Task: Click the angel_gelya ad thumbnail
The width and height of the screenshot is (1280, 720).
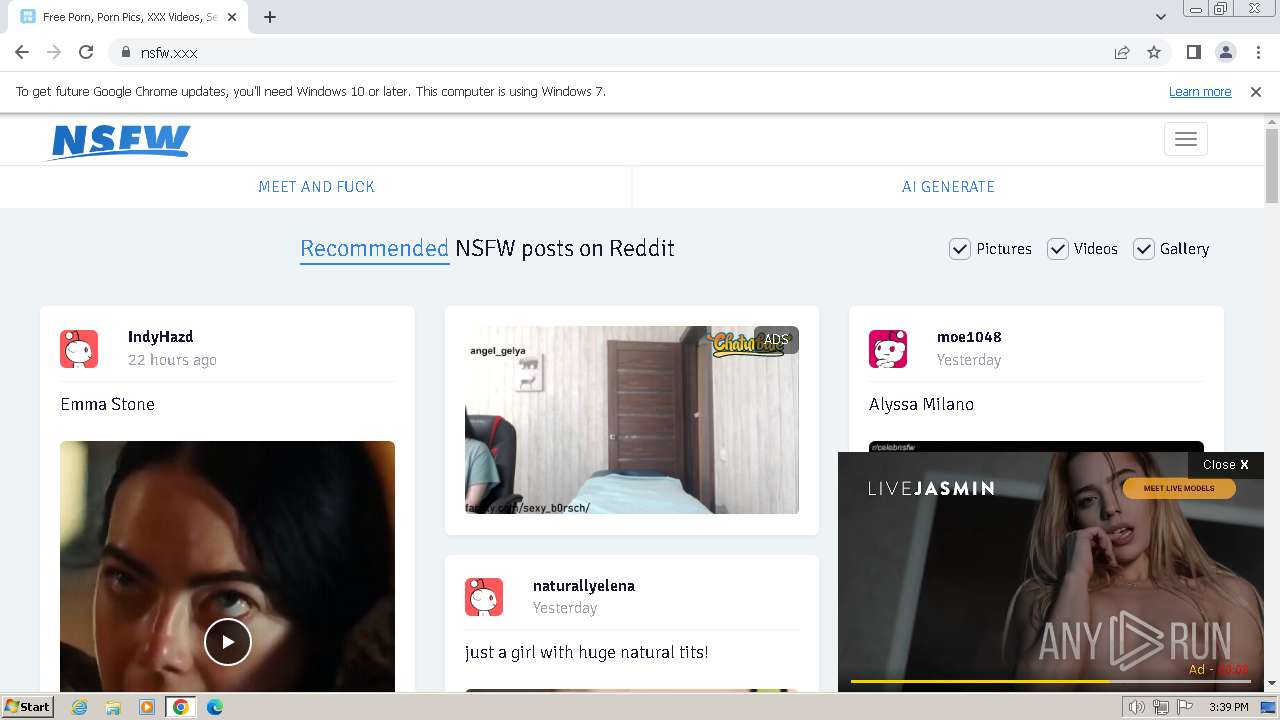Action: pos(632,420)
